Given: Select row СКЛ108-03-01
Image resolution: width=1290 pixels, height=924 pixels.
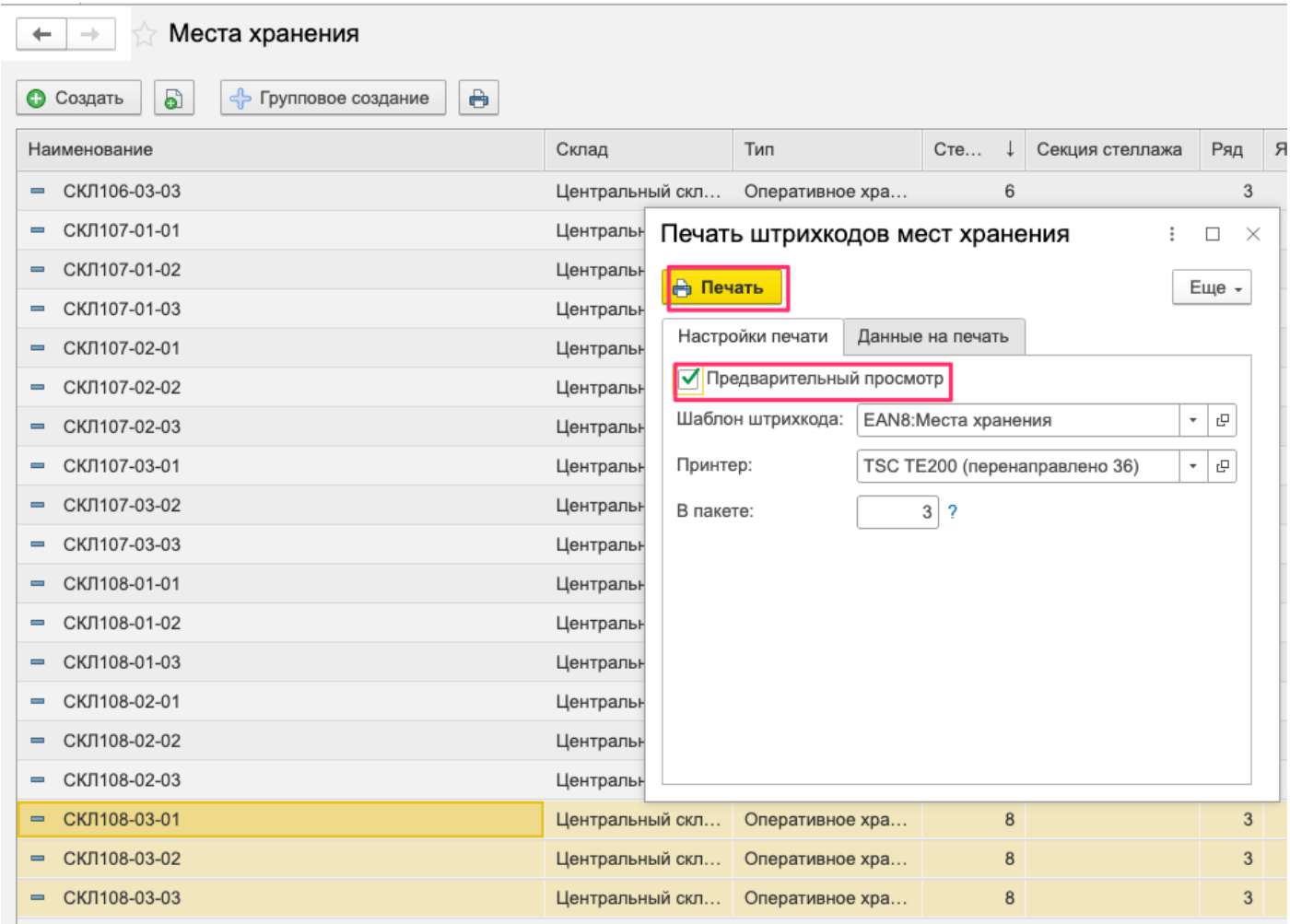Looking at the screenshot, I should click(280, 819).
